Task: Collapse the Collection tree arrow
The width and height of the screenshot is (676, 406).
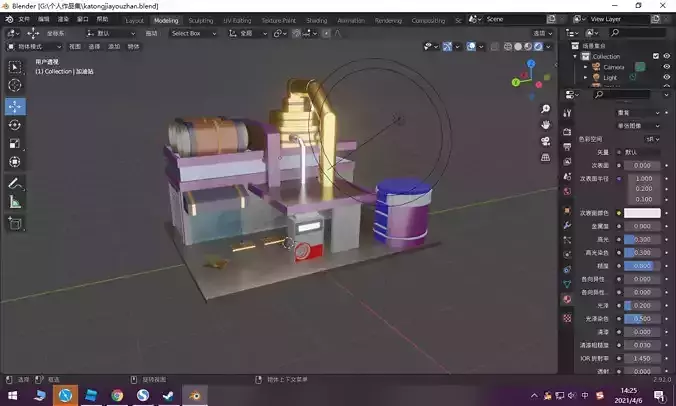Action: (575, 56)
